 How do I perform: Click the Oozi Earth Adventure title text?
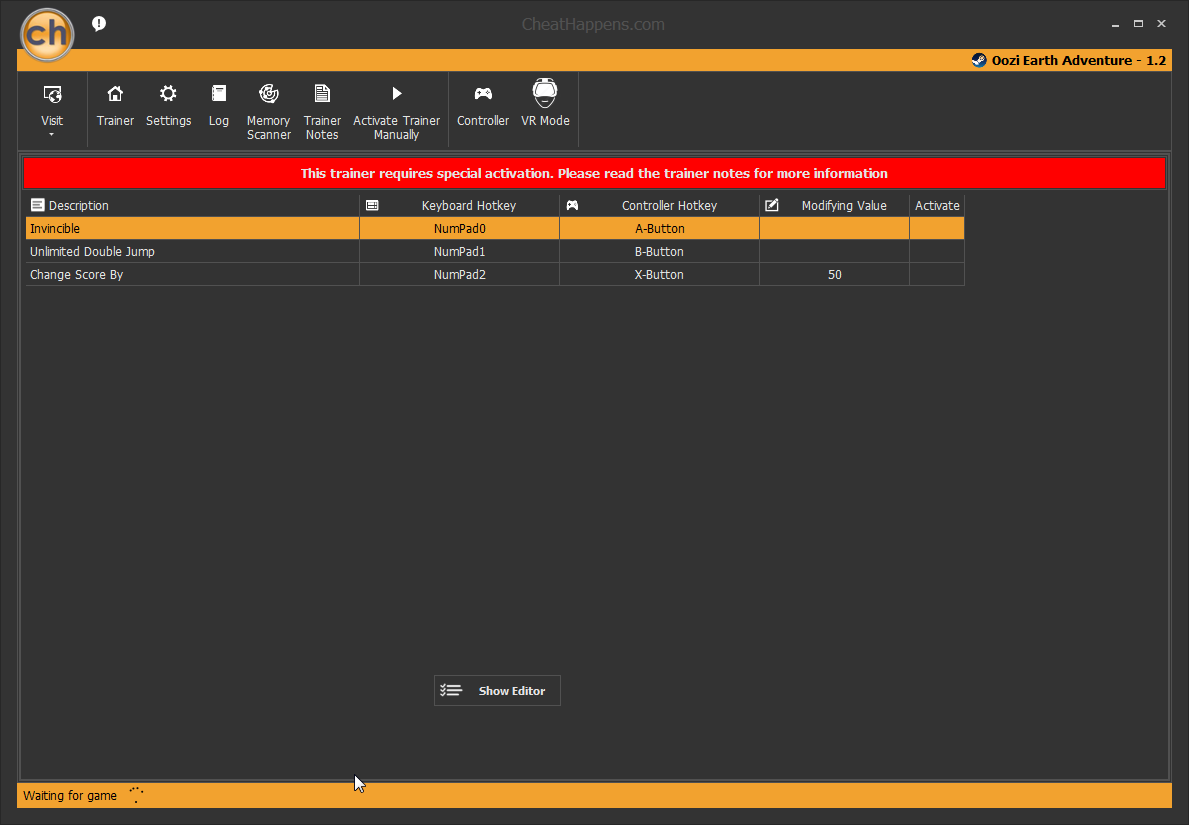point(1078,61)
